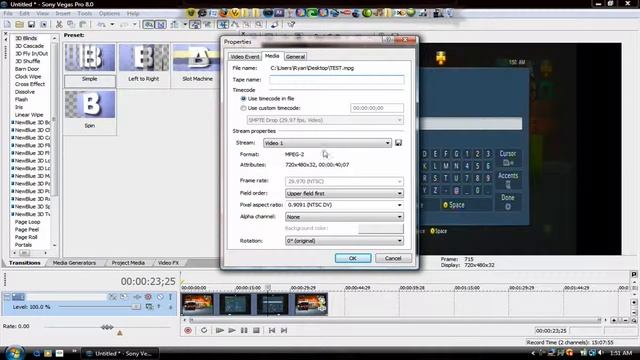The height and width of the screenshot is (360, 640).
Task: Redo the action via toolbar arrow
Action: 124,24
